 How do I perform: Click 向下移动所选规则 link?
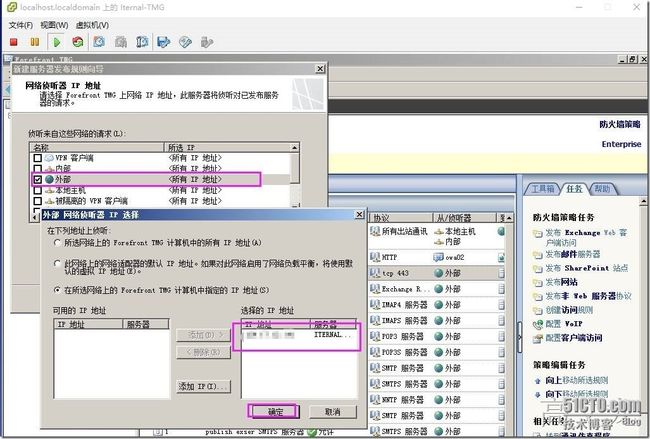tap(577, 394)
